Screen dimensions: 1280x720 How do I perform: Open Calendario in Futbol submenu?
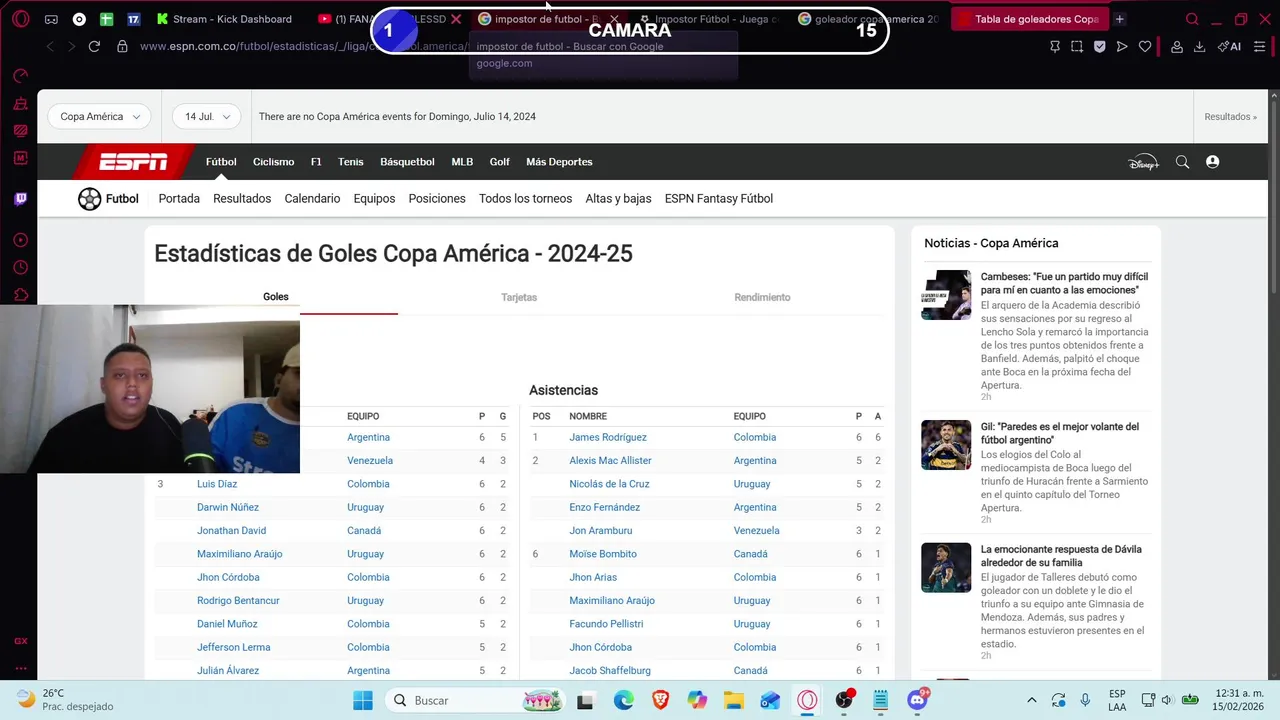coord(312,198)
